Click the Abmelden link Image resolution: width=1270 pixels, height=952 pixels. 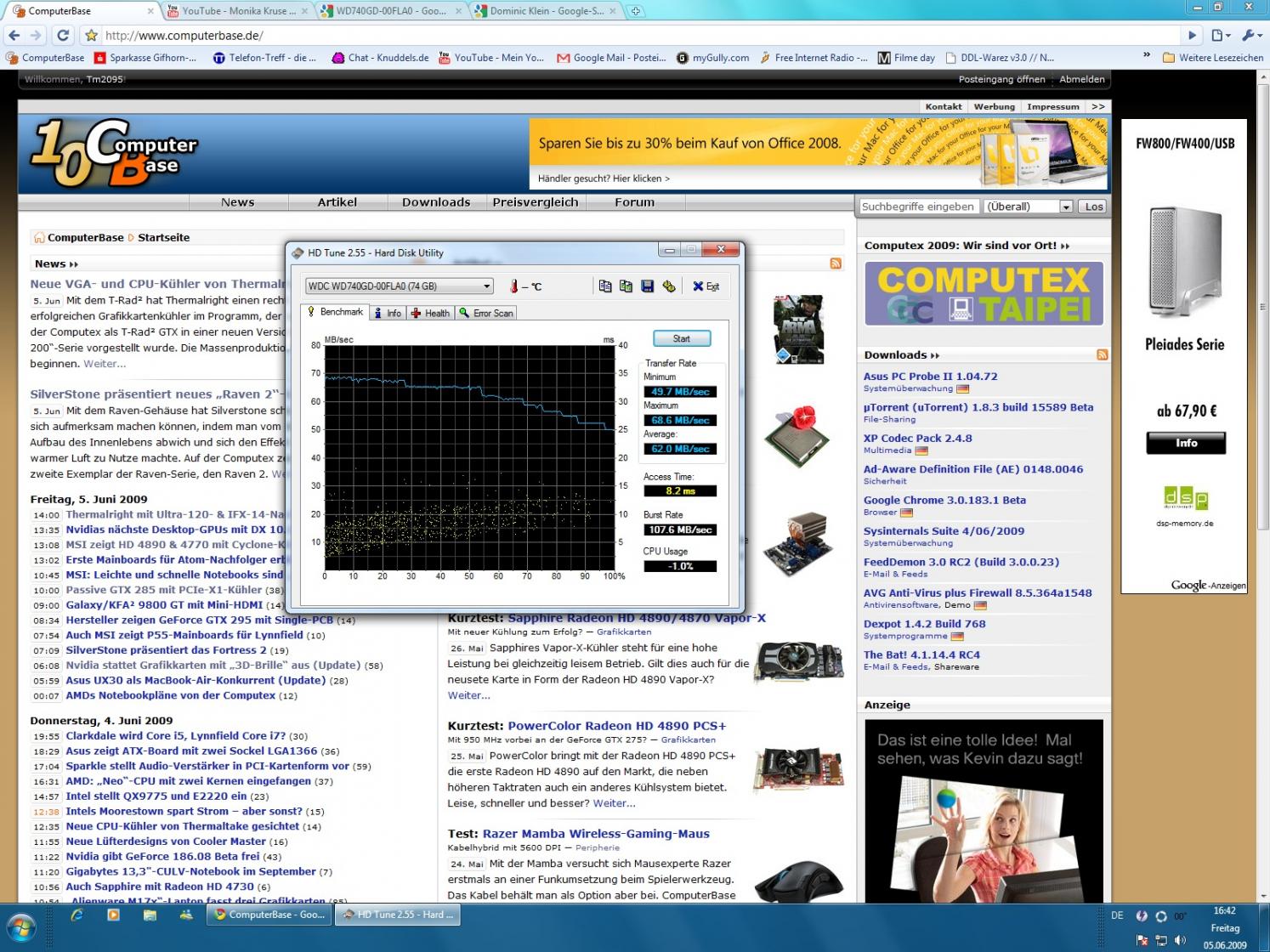(1082, 79)
